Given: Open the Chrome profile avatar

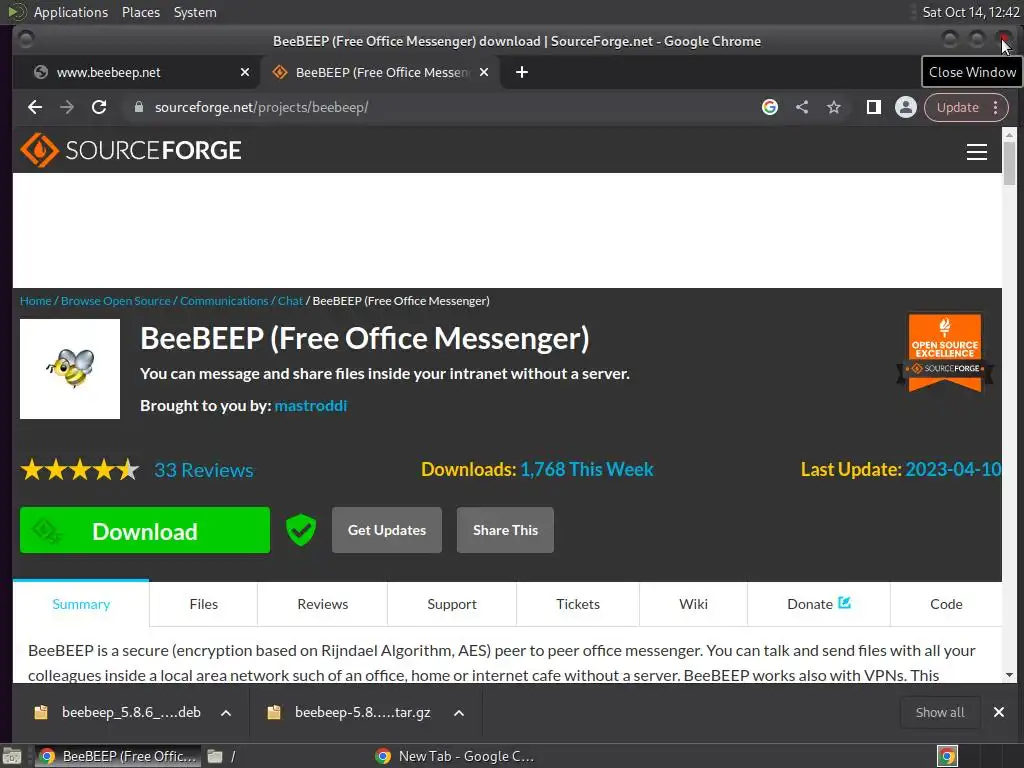Looking at the screenshot, I should click(906, 107).
